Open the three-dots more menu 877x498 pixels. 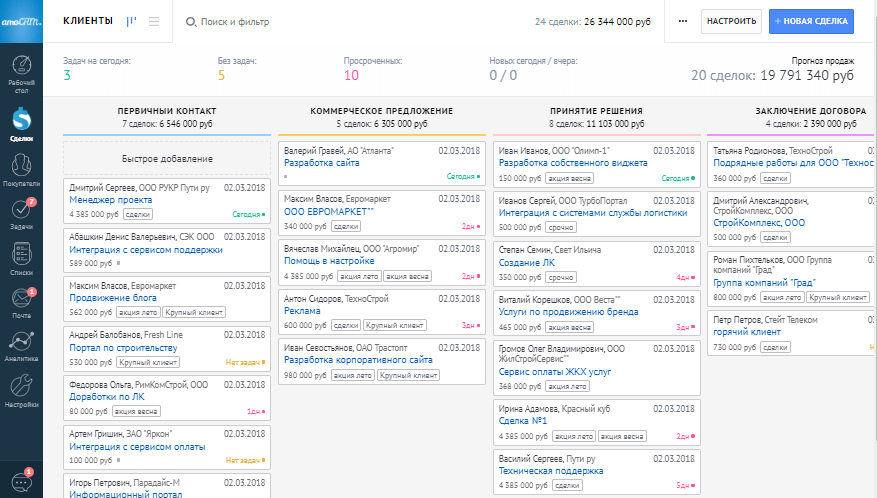(682, 21)
